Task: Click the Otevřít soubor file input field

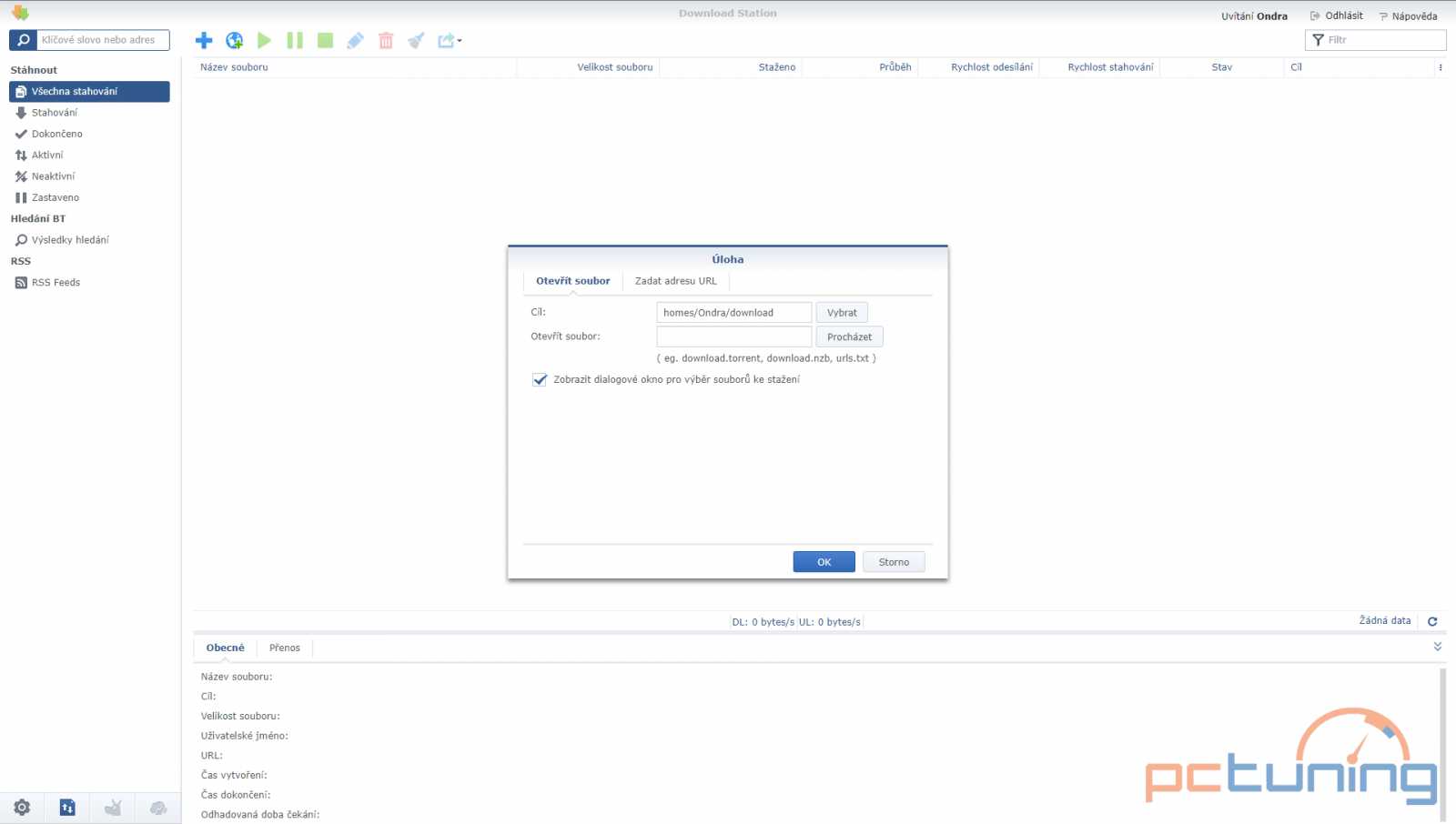Action: click(733, 337)
